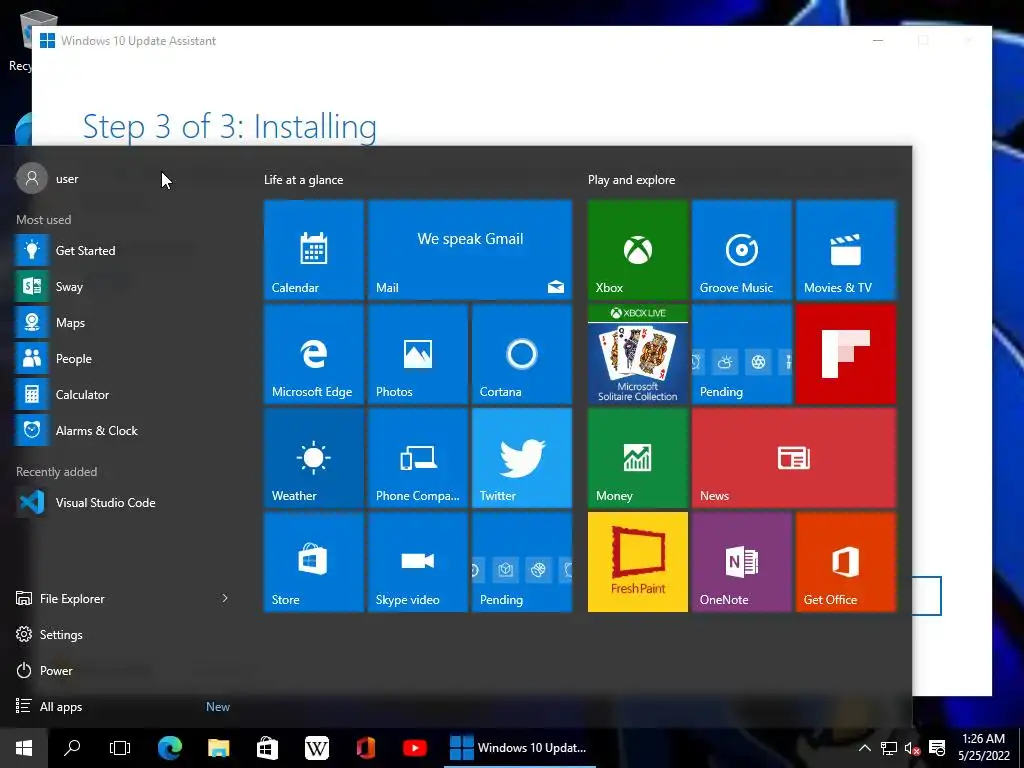This screenshot has width=1024, height=768.
Task: Open Action Center notifications icon
Action: tap(937, 748)
